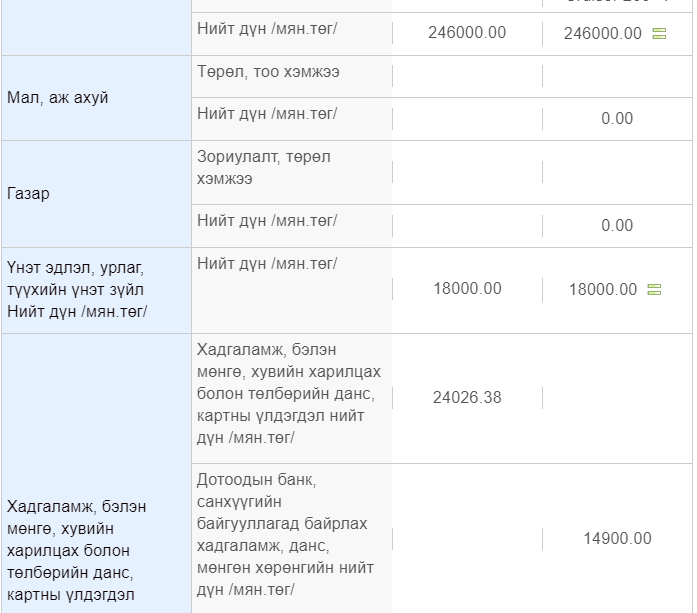Select the Зориулалт, төрөл хэмжээ label
Screen dimensions: 697x613
(x=264, y=168)
